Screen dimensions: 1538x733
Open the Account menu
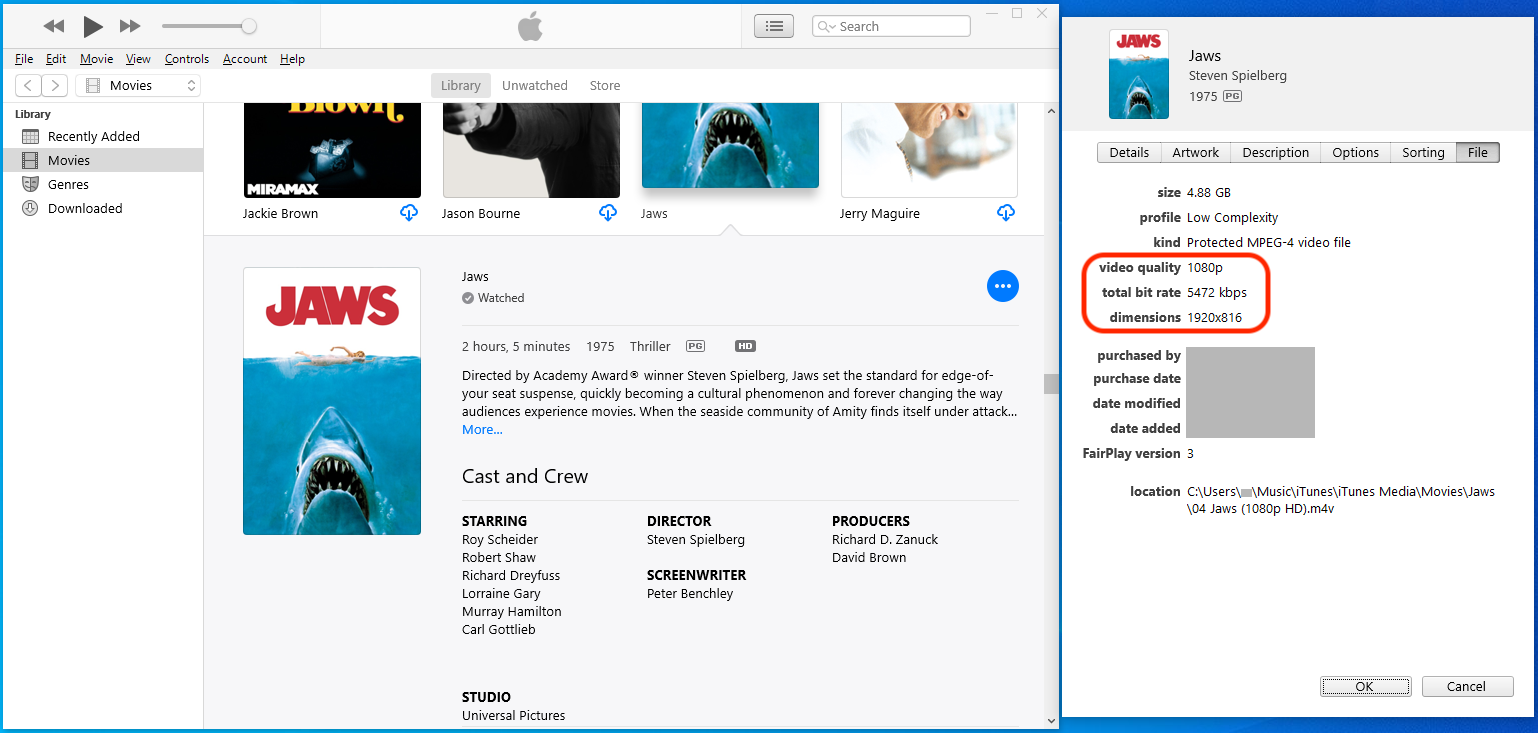tap(245, 59)
